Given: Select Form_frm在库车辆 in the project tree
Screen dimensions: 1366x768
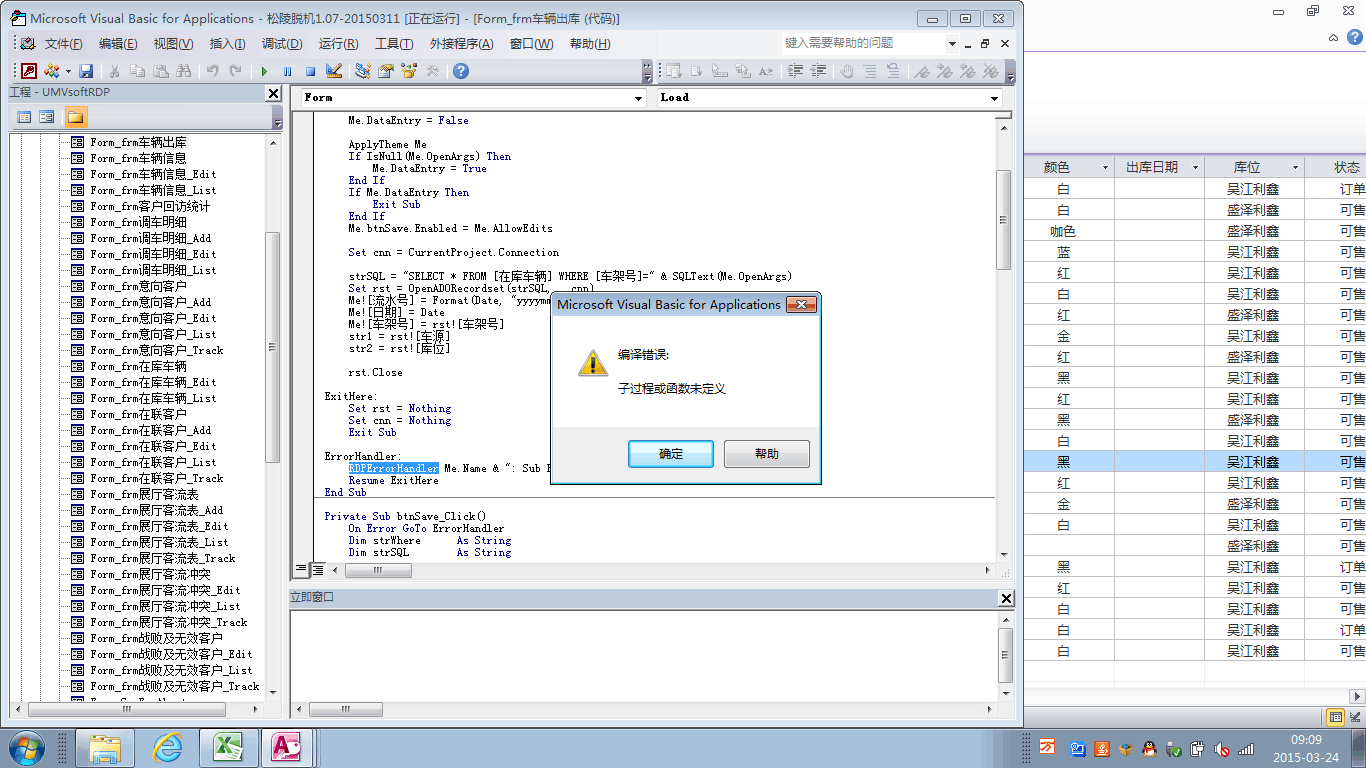Looking at the screenshot, I should click(x=138, y=366).
